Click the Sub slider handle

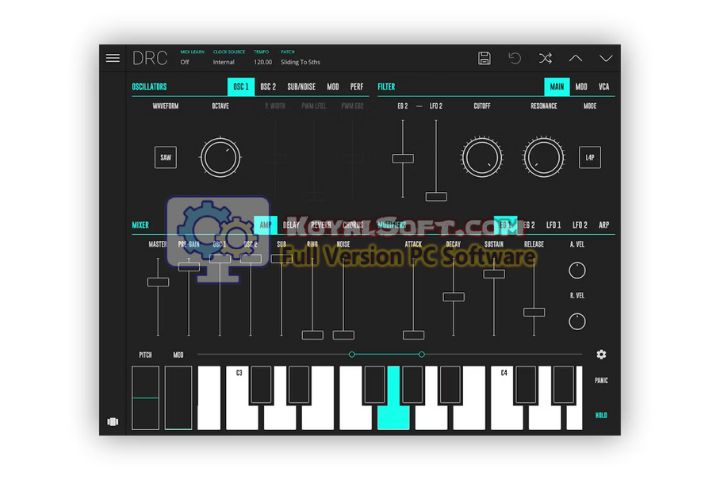[x=281, y=259]
